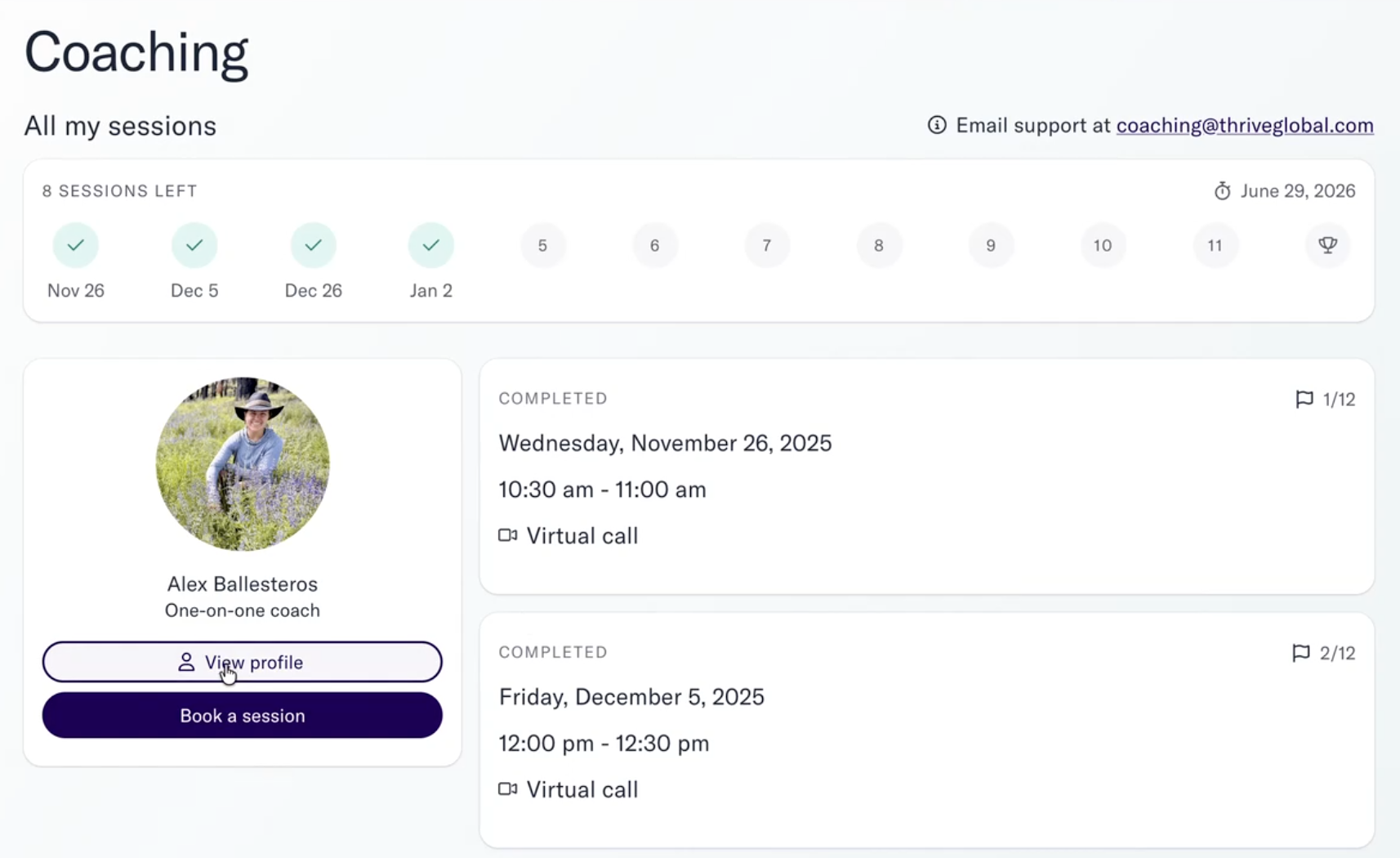Select session step number 10

(1103, 245)
